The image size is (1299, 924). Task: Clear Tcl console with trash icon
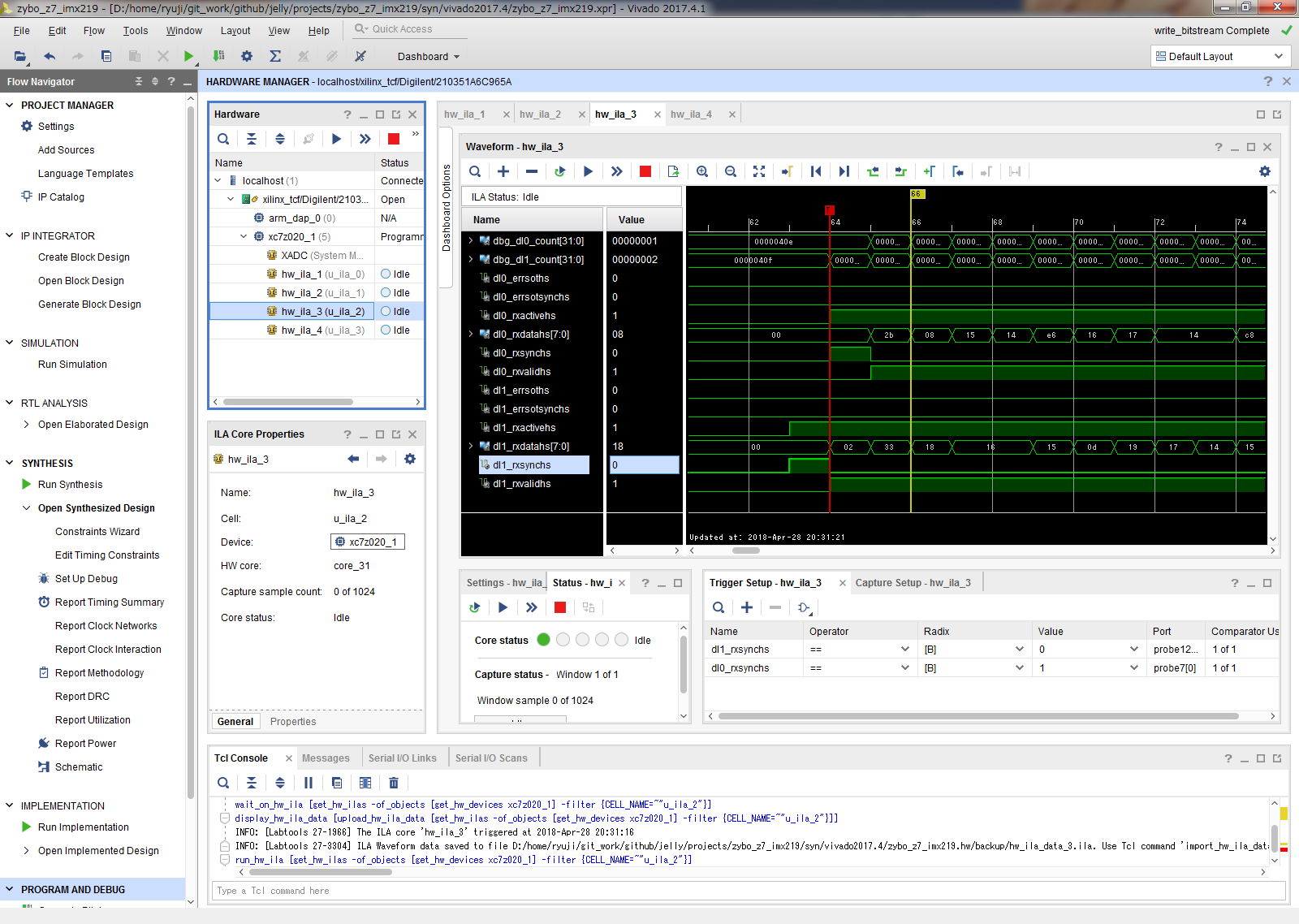394,783
